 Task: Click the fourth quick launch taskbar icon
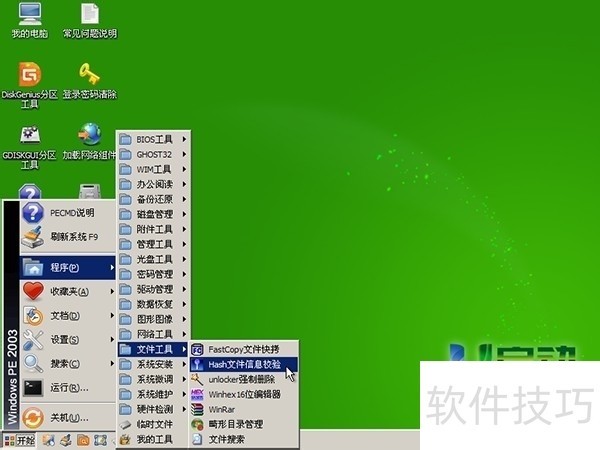point(100,440)
